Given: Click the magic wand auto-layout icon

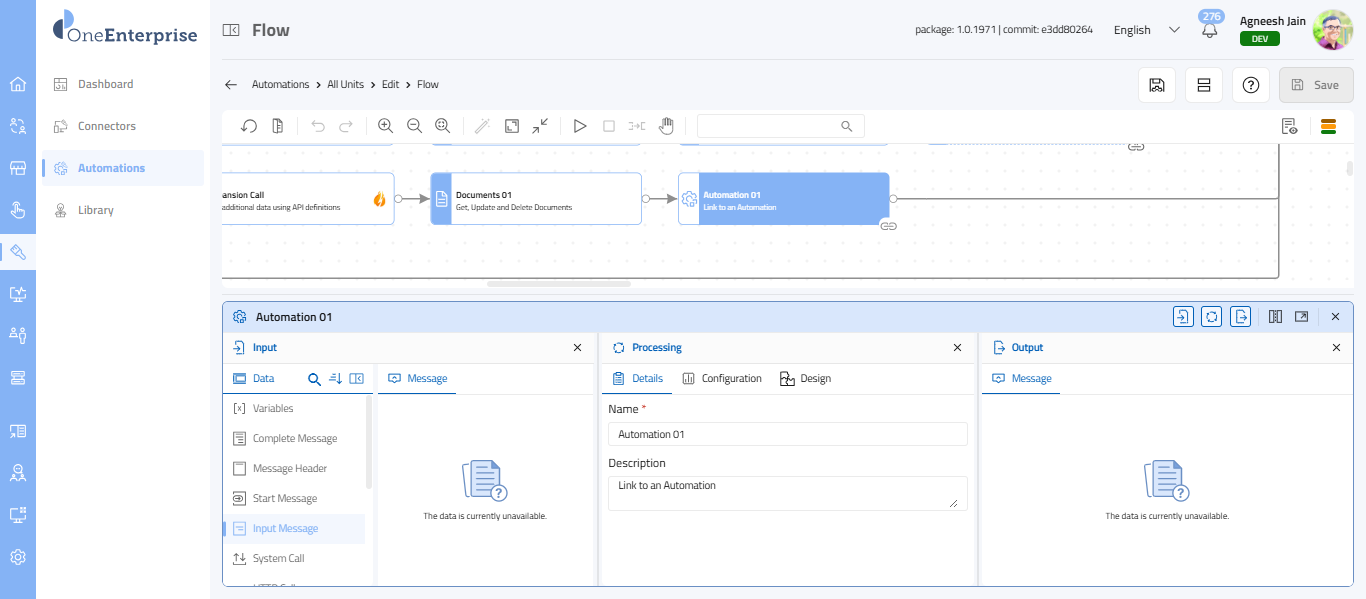Looking at the screenshot, I should tap(482, 126).
